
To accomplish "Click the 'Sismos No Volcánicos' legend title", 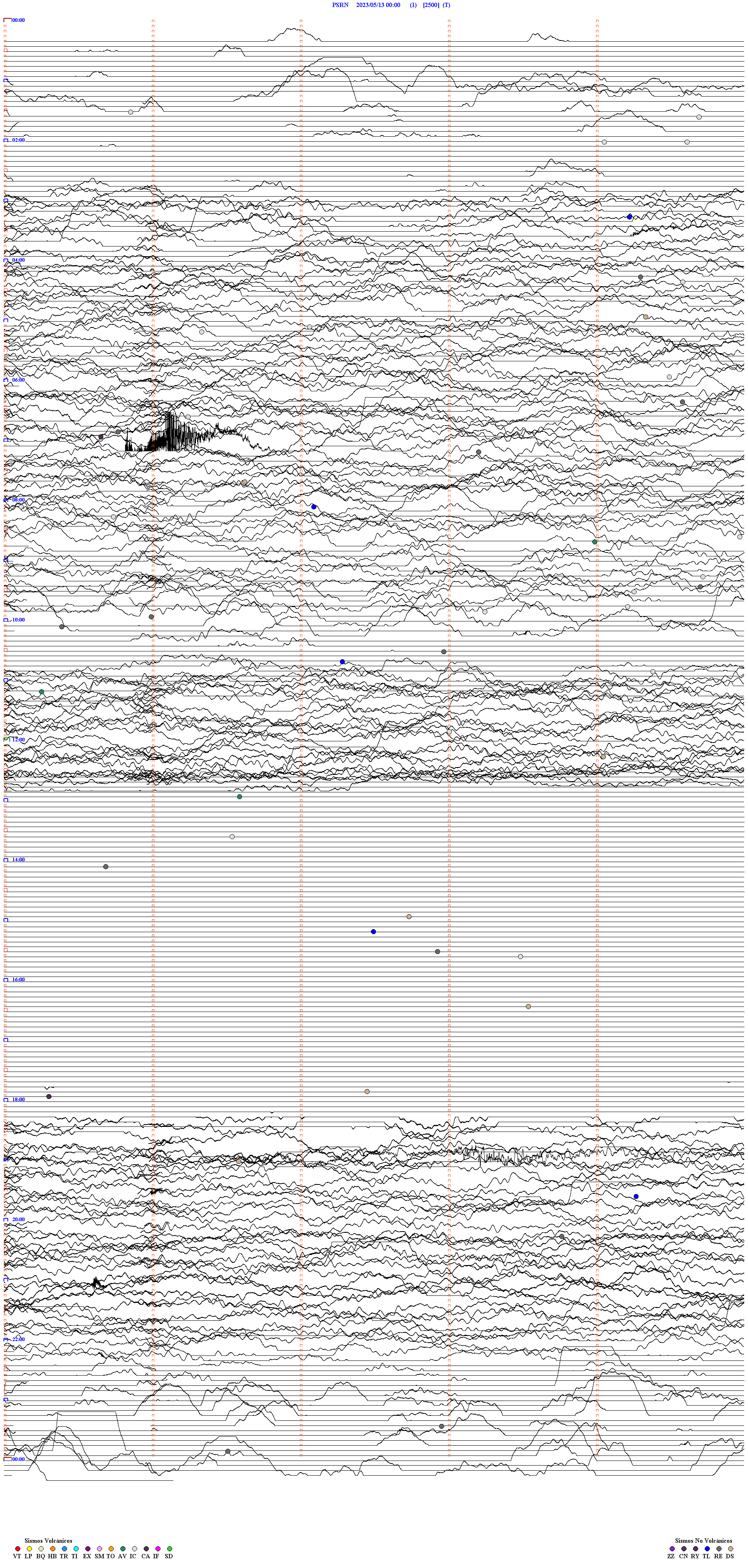I will [704, 1541].
